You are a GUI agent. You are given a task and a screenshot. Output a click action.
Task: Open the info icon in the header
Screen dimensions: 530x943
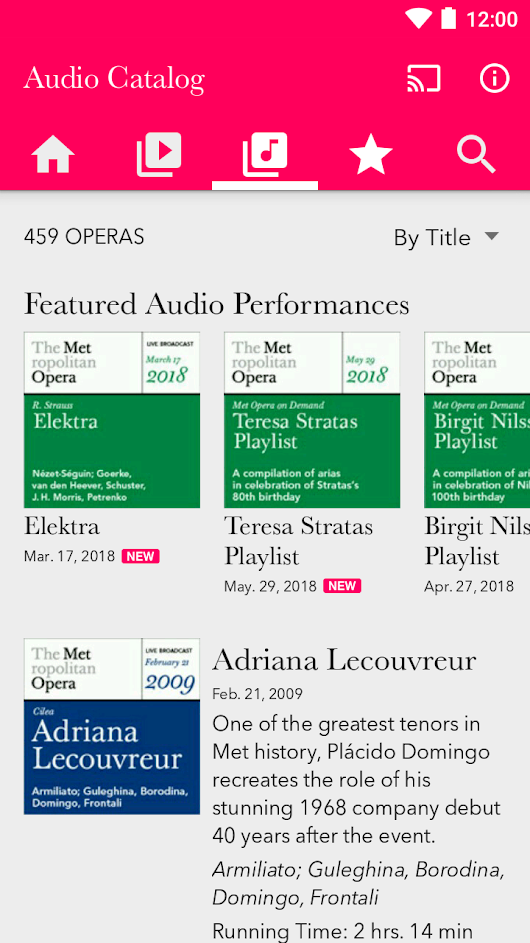(495, 78)
